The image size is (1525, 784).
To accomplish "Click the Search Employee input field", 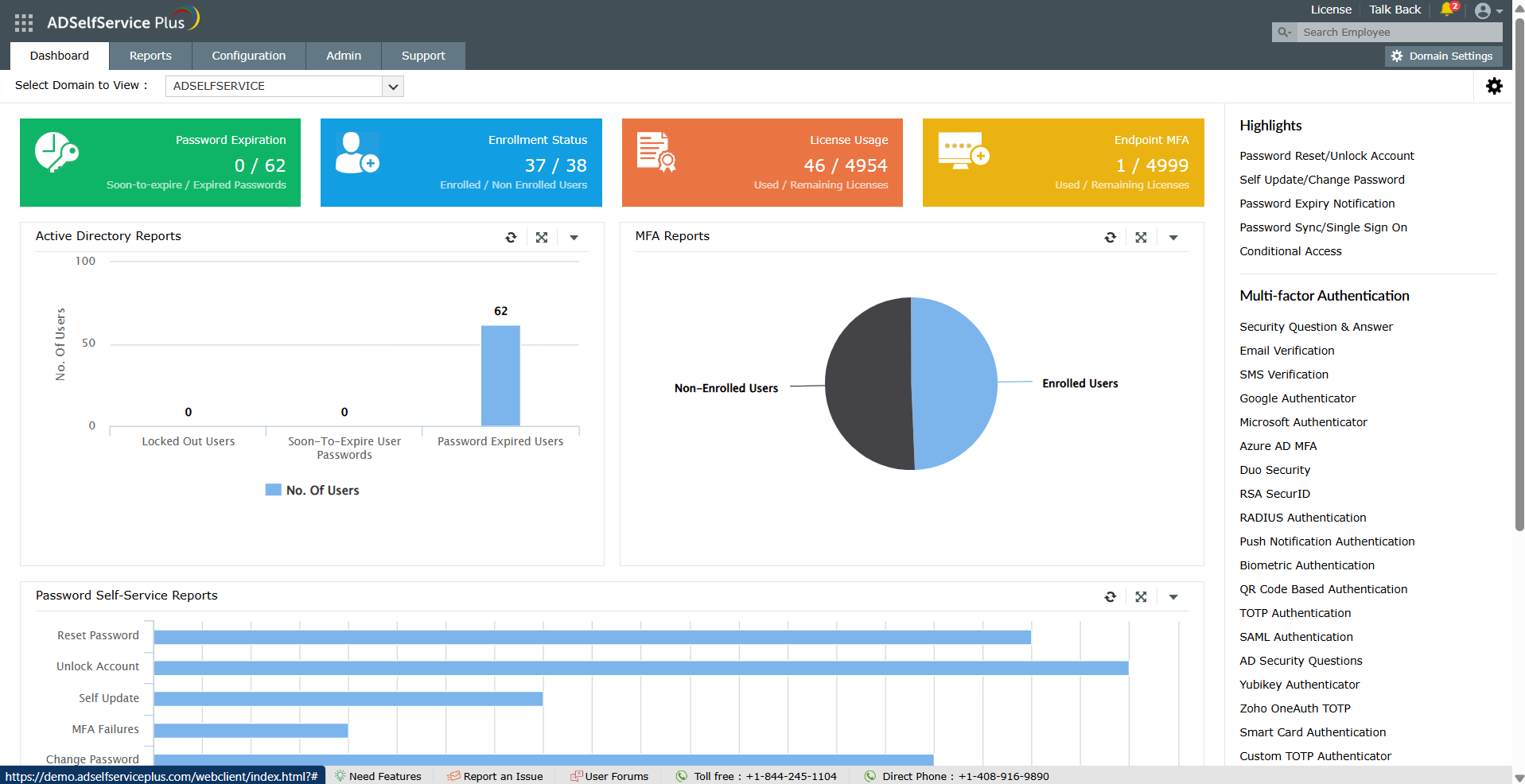I will pos(1400,32).
